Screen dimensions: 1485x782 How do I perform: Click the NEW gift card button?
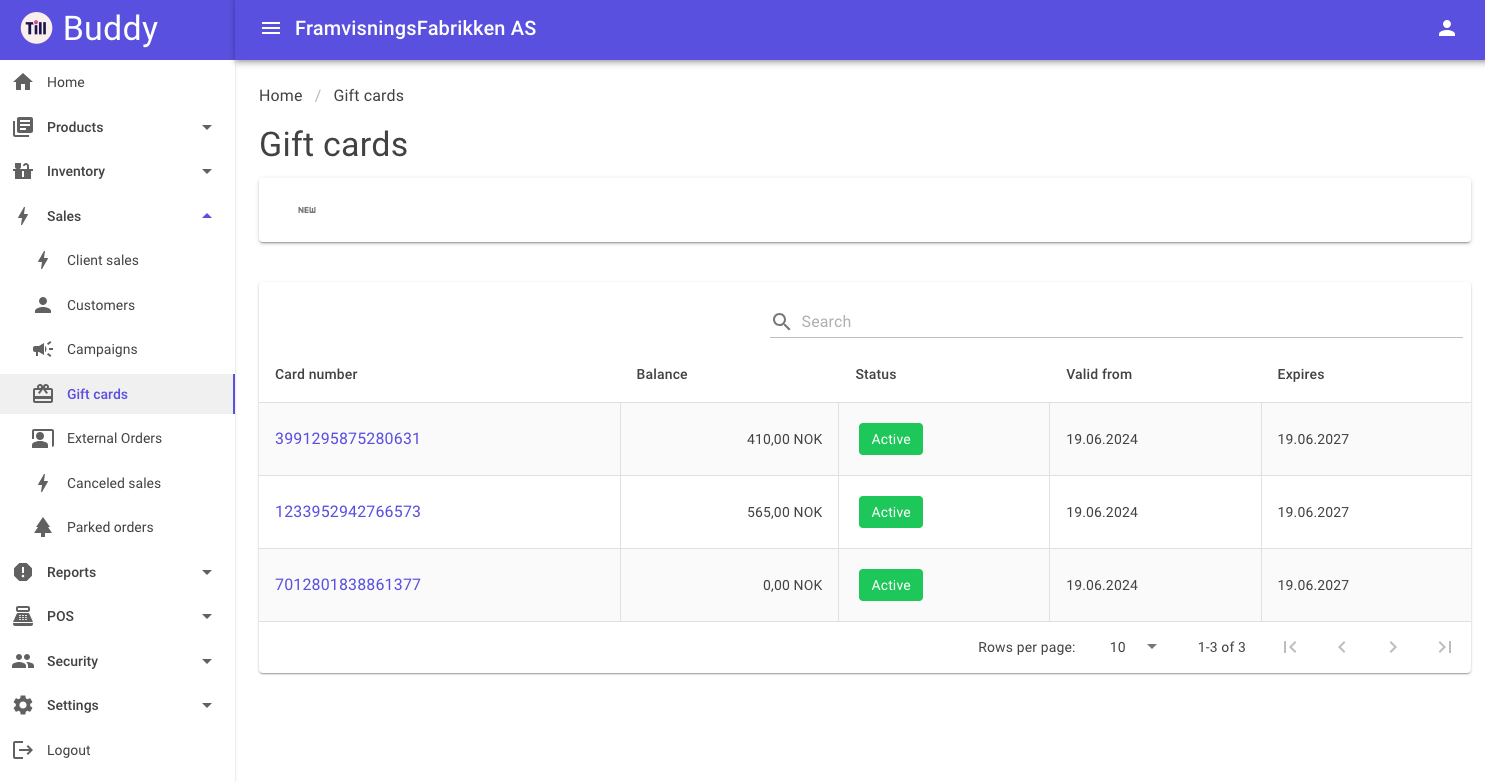pyautogui.click(x=307, y=210)
